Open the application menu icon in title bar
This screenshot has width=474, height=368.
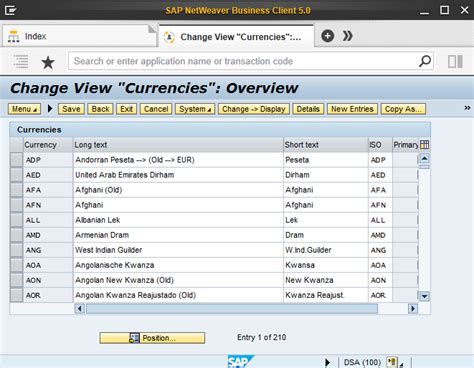pyautogui.click(x=10, y=10)
